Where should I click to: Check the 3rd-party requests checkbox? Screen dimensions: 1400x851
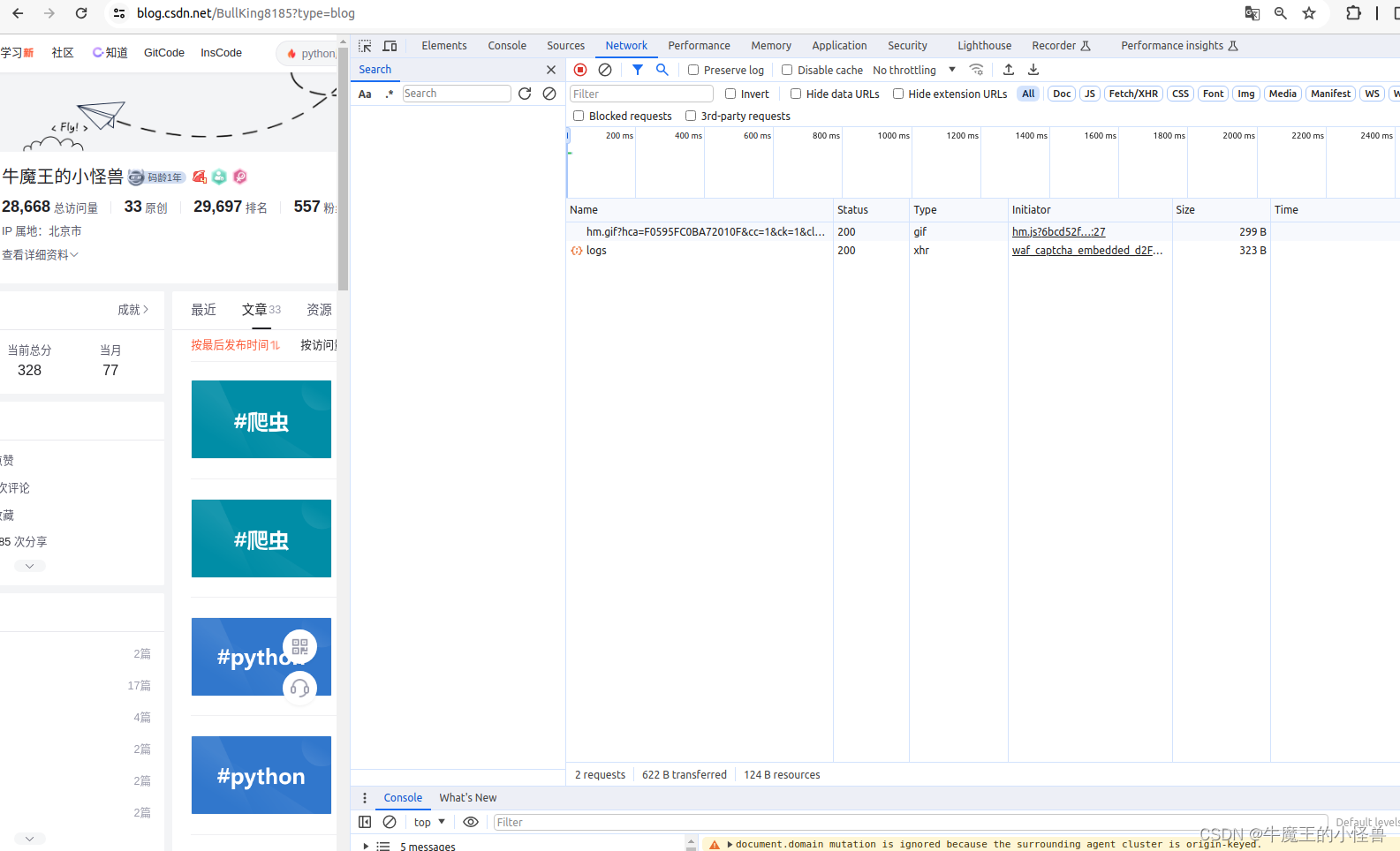tap(691, 116)
